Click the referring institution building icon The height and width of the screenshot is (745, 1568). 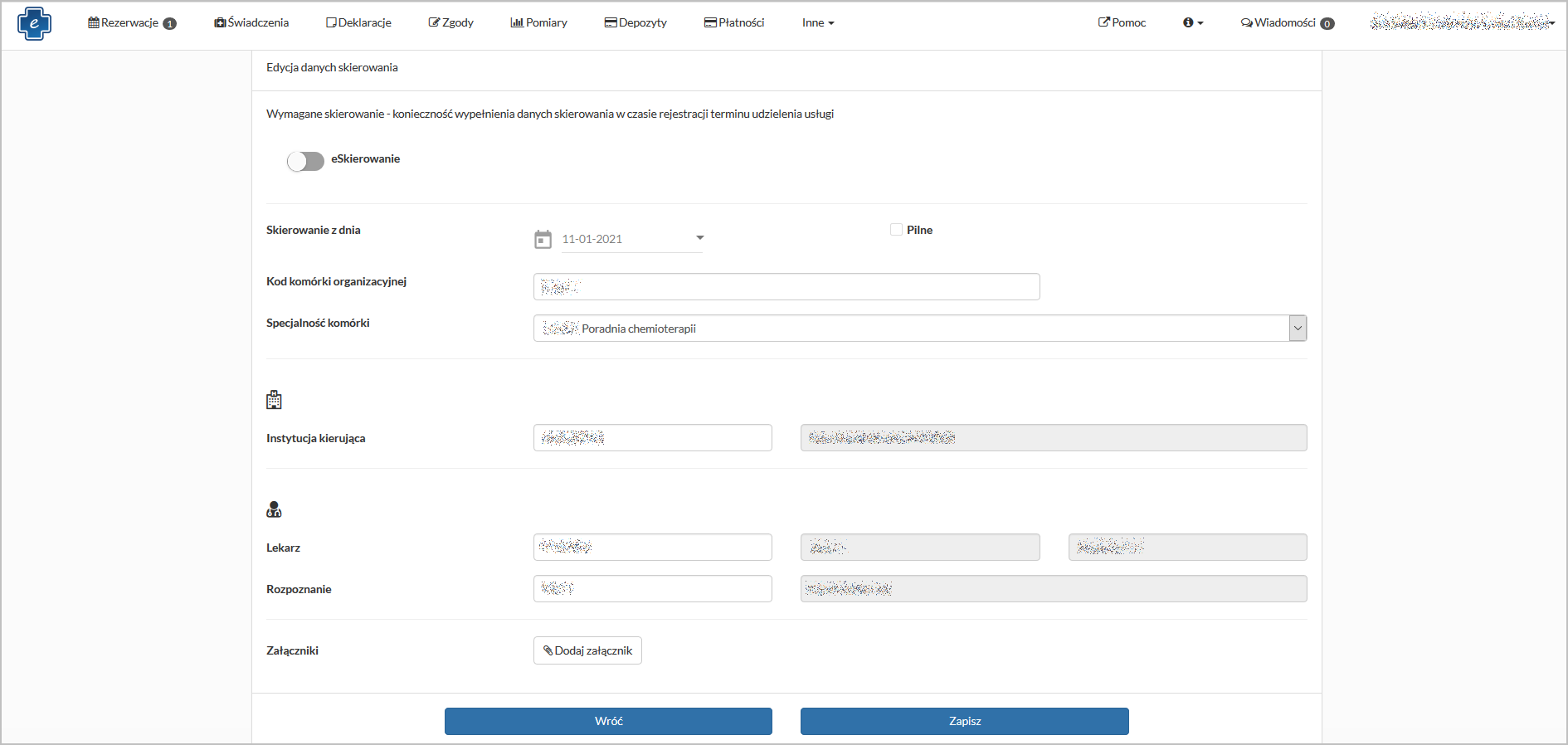point(274,400)
